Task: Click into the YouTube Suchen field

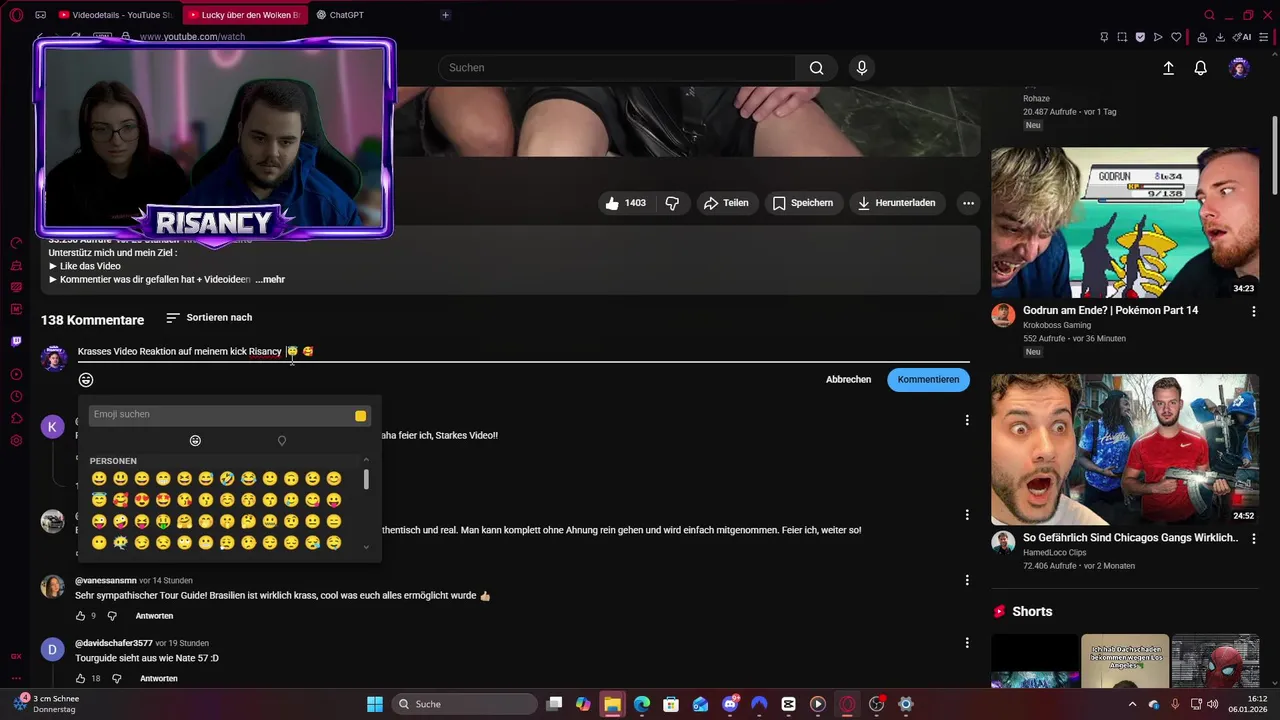Action: (616, 68)
